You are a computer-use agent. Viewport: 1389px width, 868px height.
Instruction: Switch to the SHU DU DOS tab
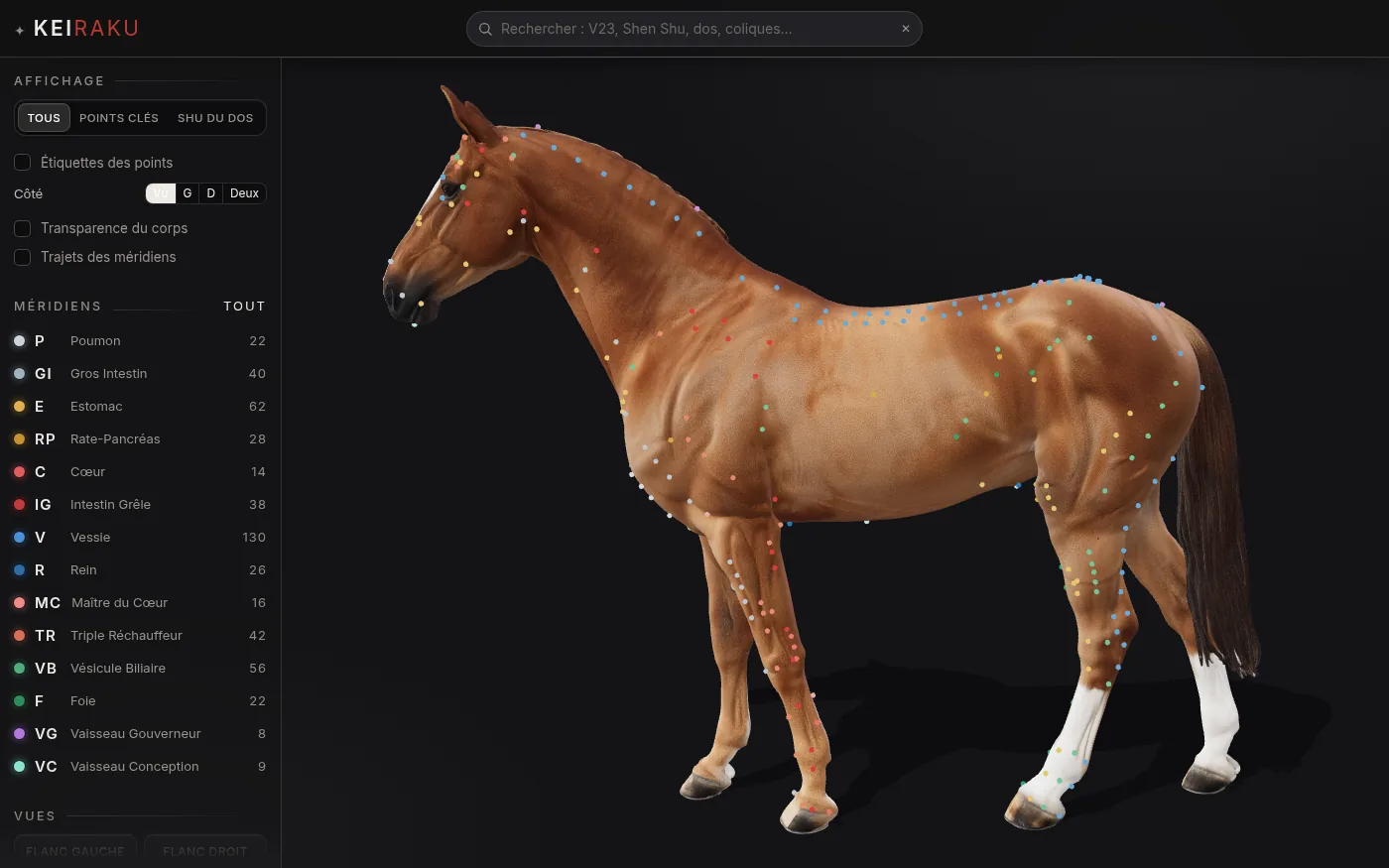coord(215,118)
